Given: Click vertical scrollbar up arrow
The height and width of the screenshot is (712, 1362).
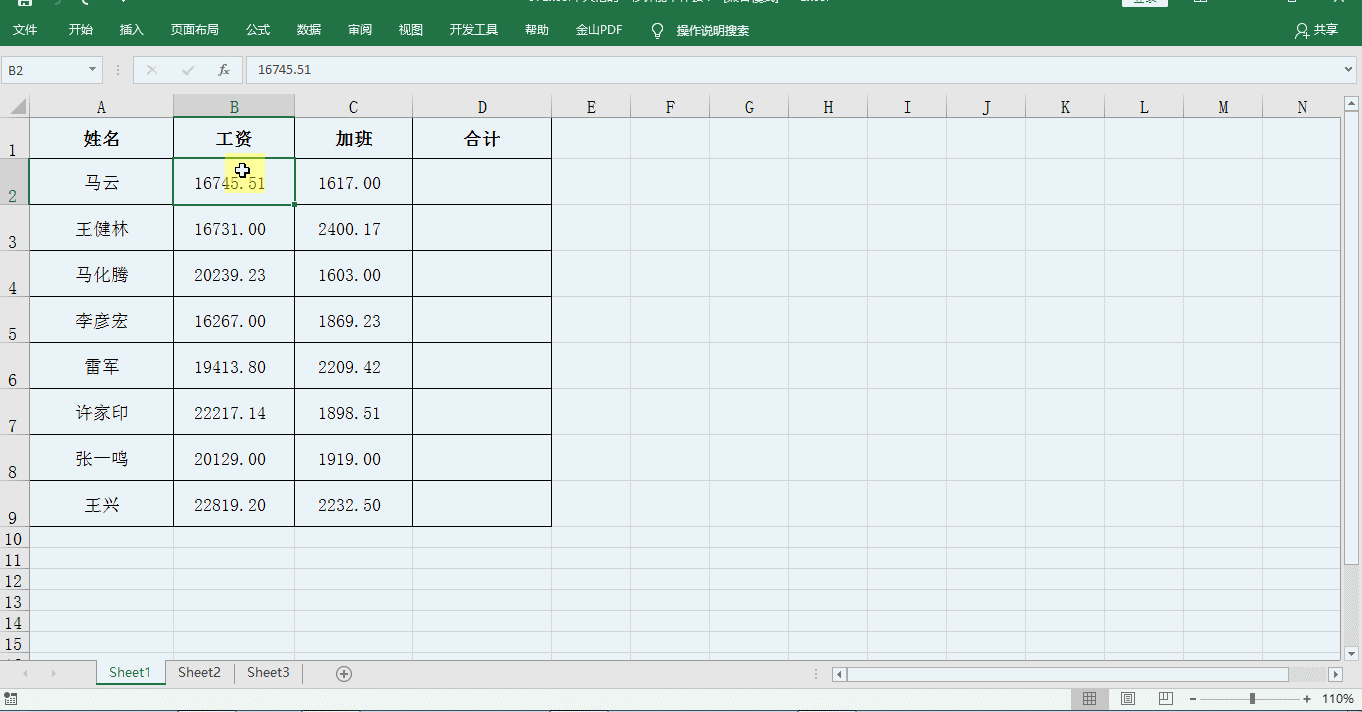Looking at the screenshot, I should tap(1352, 103).
